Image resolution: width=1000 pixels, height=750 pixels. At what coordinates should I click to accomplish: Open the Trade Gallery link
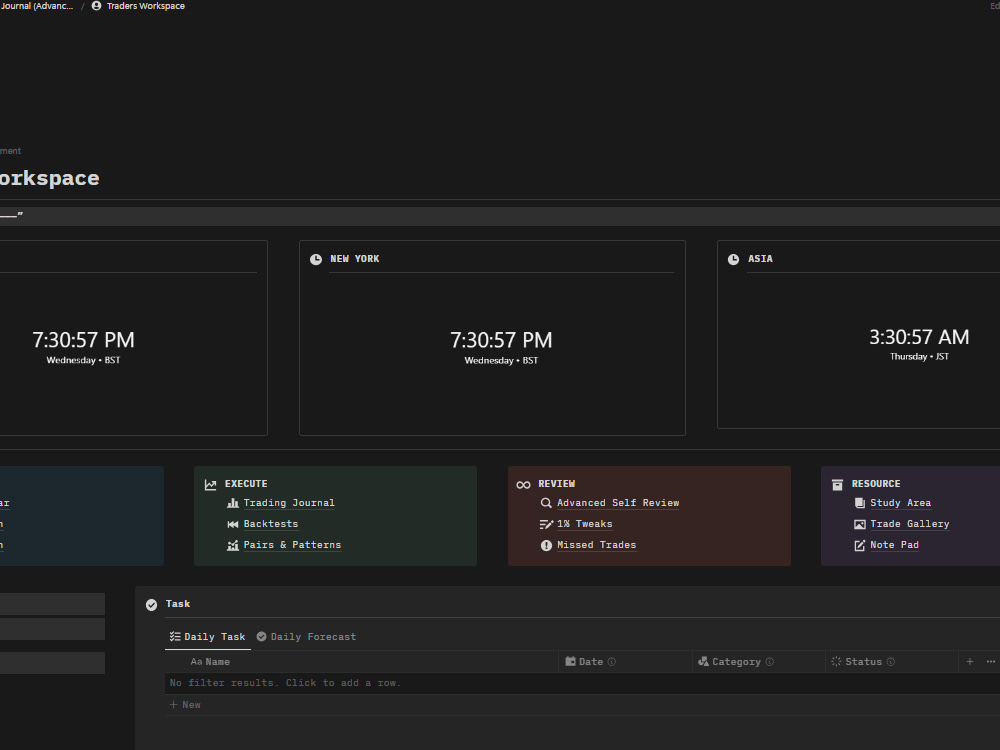[910, 524]
